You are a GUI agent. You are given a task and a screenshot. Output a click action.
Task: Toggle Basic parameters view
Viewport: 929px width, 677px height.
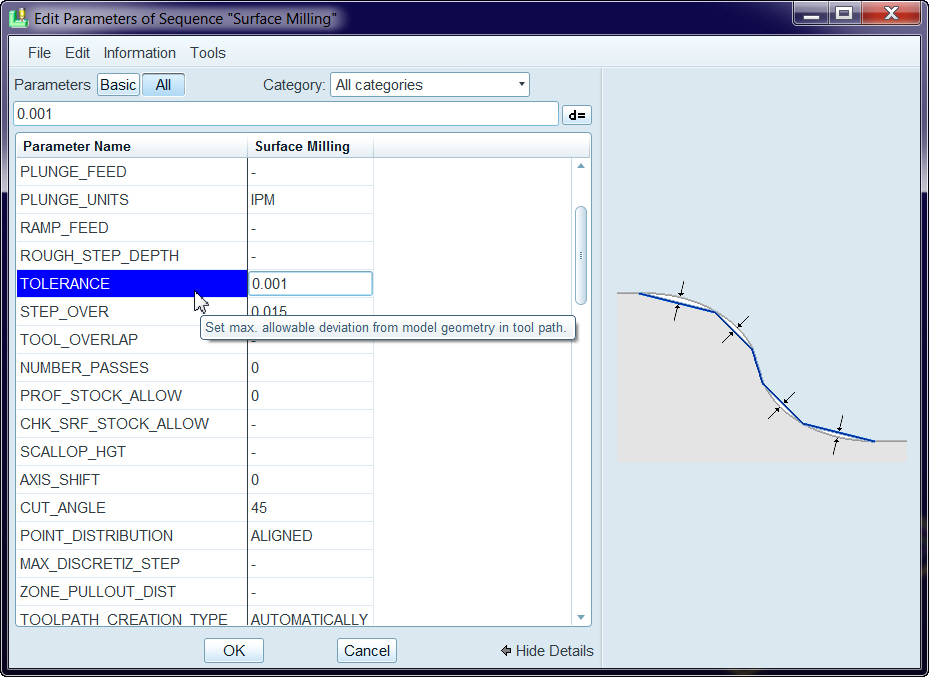click(118, 85)
